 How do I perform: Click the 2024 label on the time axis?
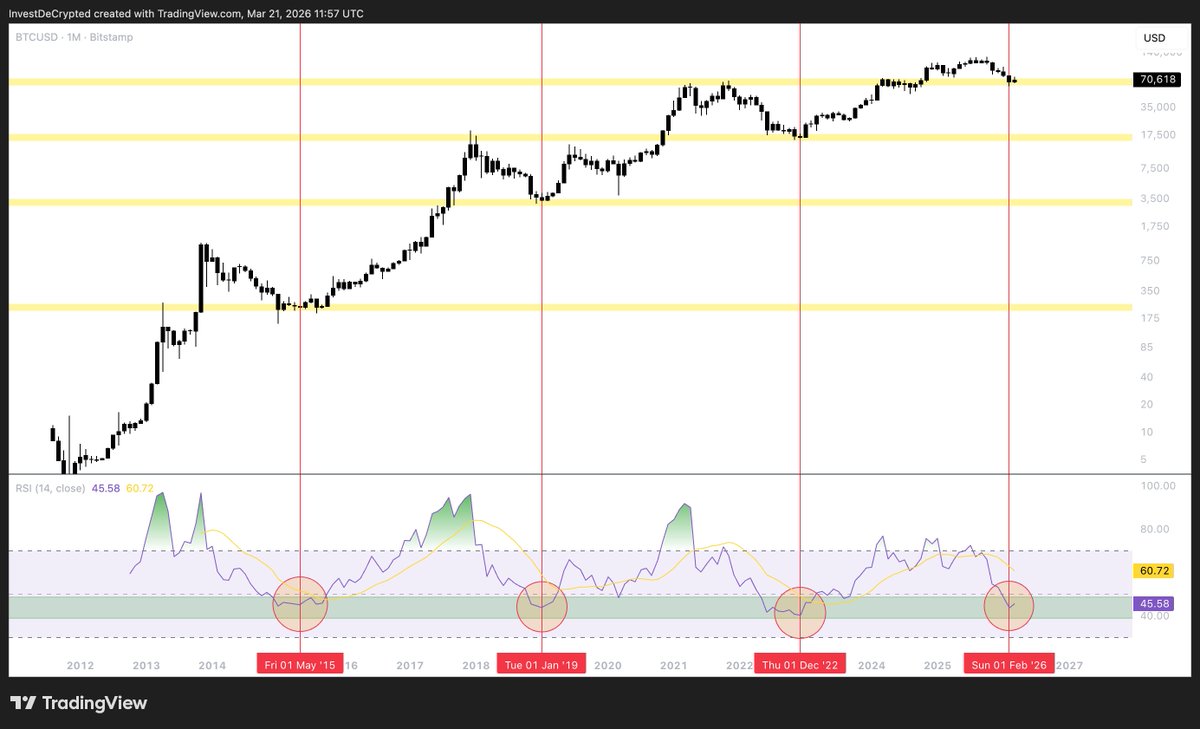pos(873,664)
